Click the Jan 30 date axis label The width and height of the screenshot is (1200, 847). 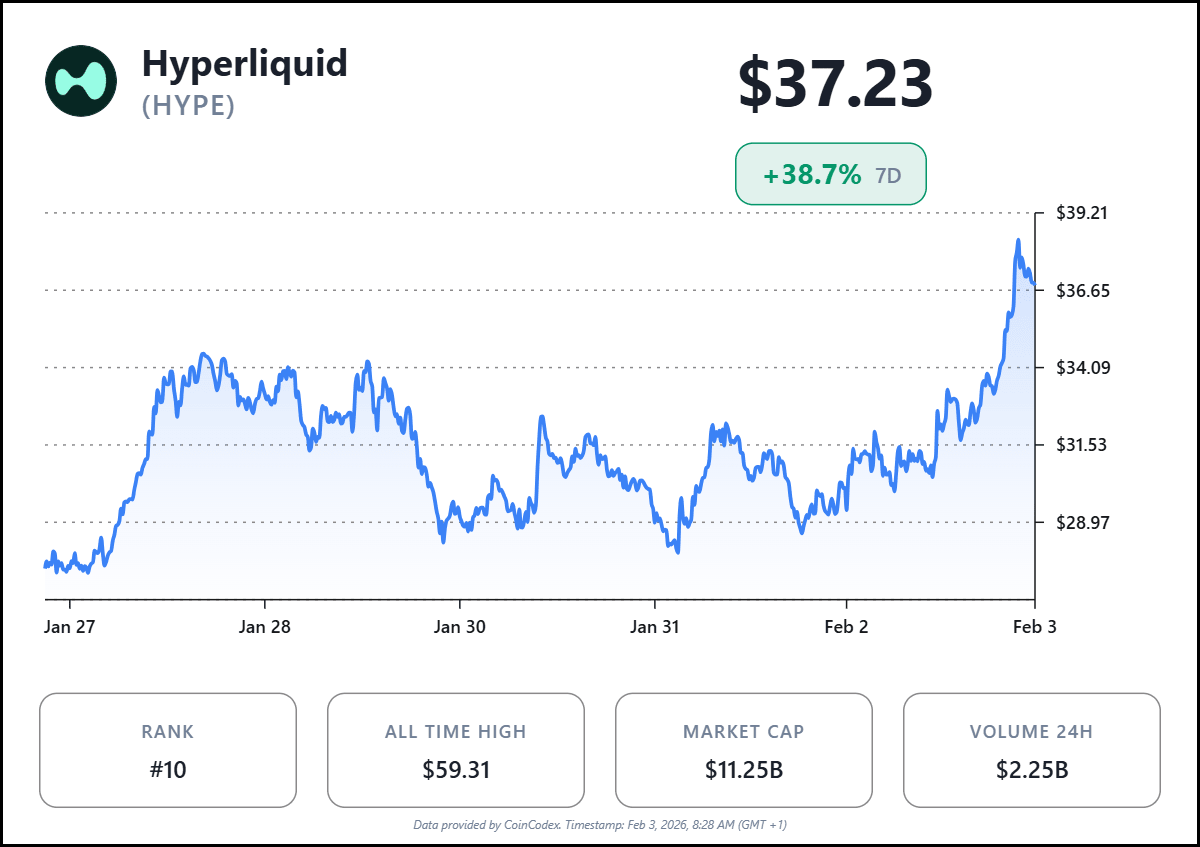coord(460,627)
